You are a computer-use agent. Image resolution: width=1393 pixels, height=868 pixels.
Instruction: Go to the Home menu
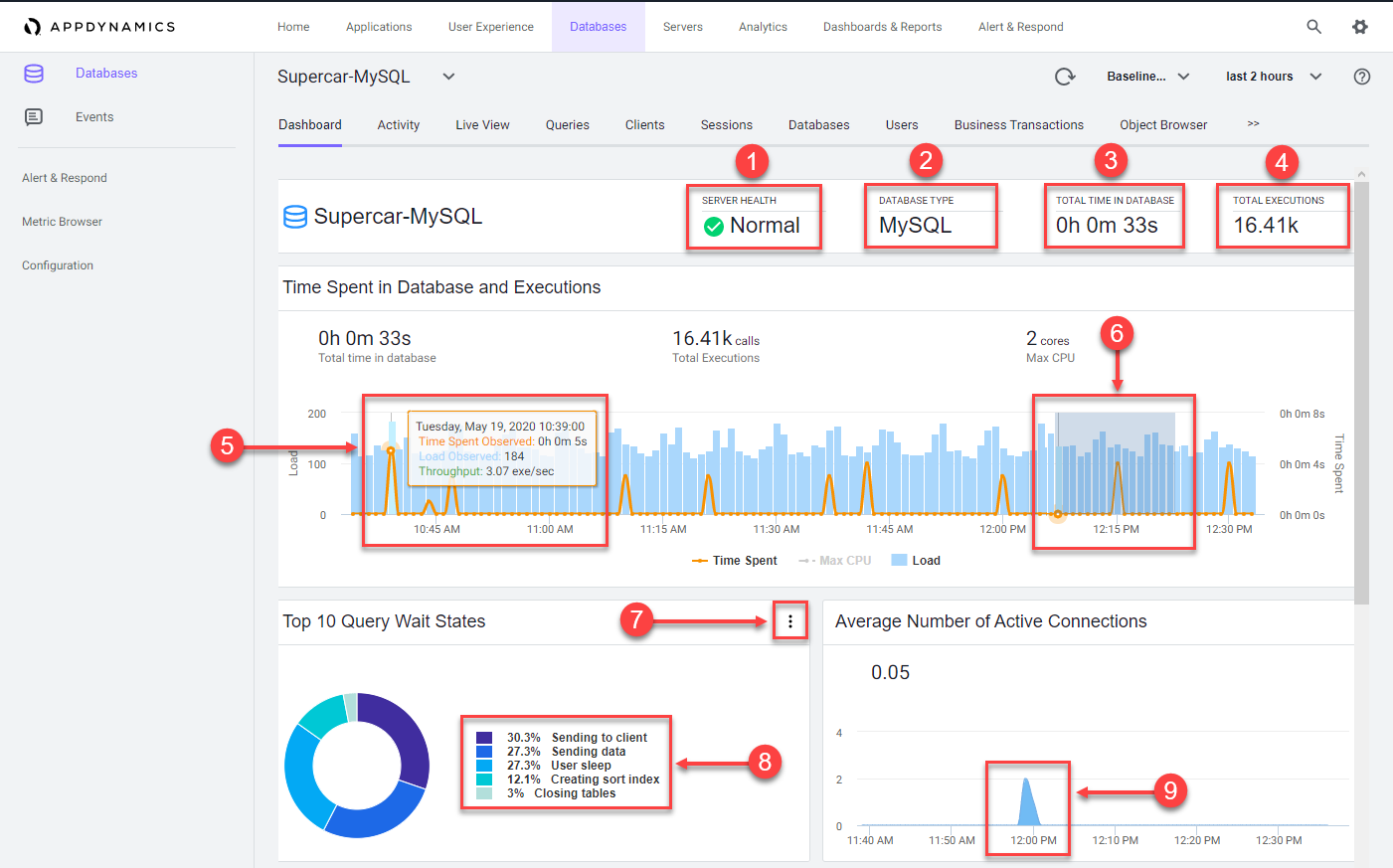pyautogui.click(x=293, y=27)
